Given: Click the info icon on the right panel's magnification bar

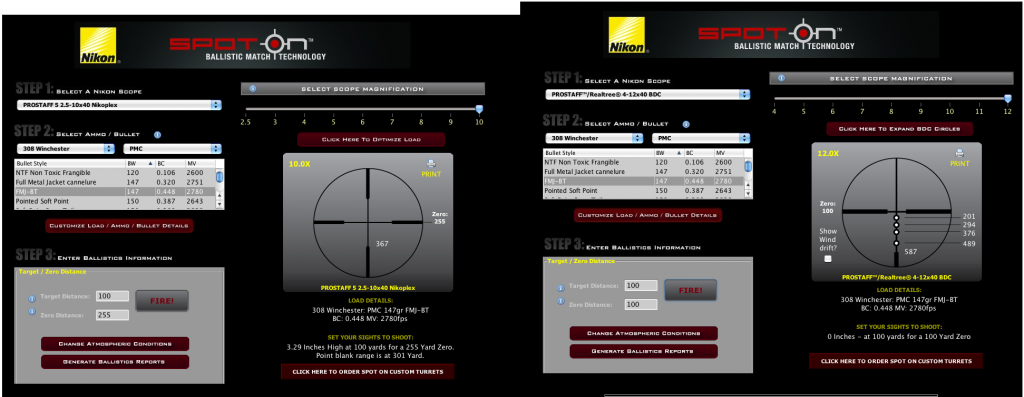Looking at the screenshot, I should point(781,78).
